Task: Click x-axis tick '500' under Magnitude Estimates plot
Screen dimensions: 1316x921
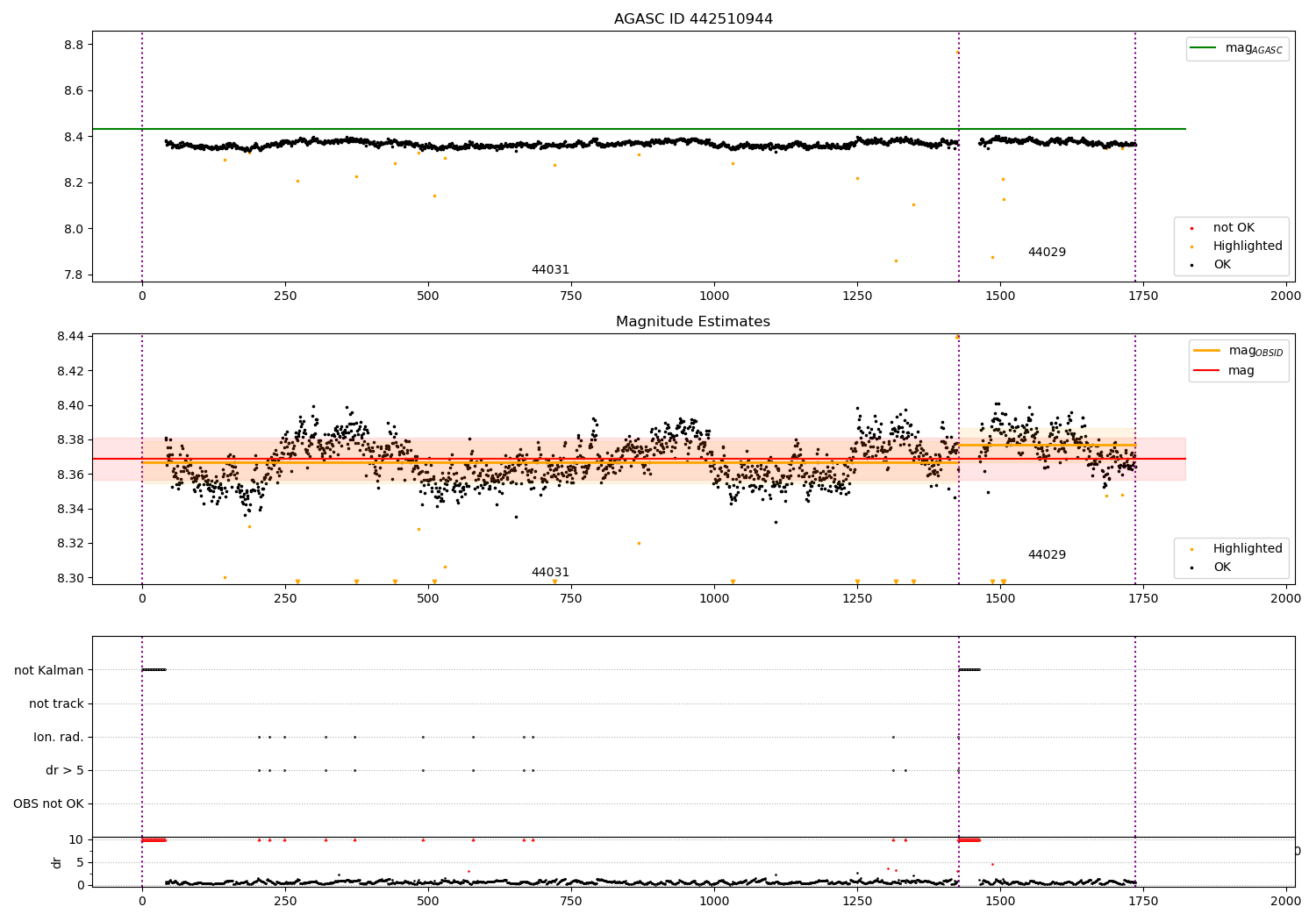Action: tap(428, 599)
